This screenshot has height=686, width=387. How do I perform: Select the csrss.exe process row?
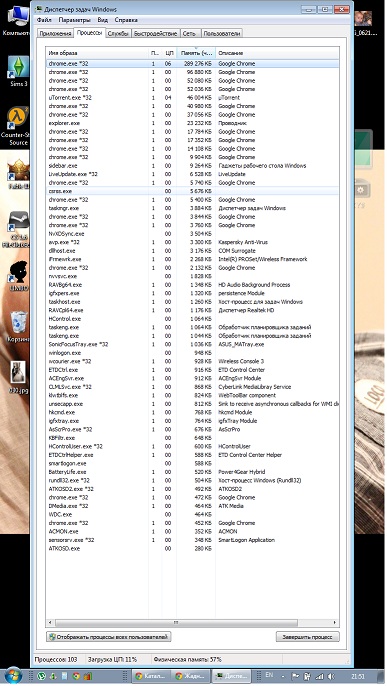point(192,191)
